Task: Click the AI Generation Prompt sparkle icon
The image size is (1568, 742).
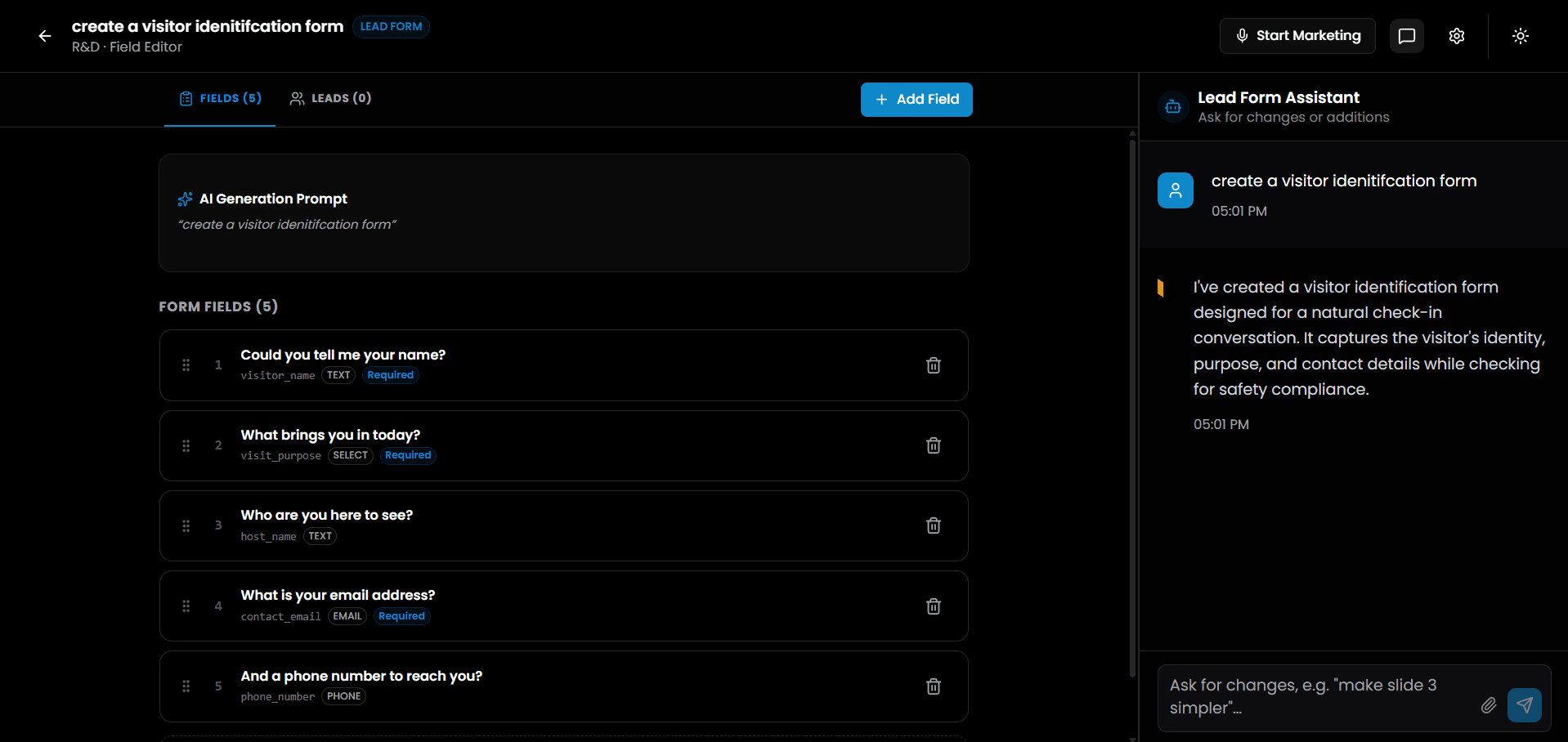Action: (186, 199)
